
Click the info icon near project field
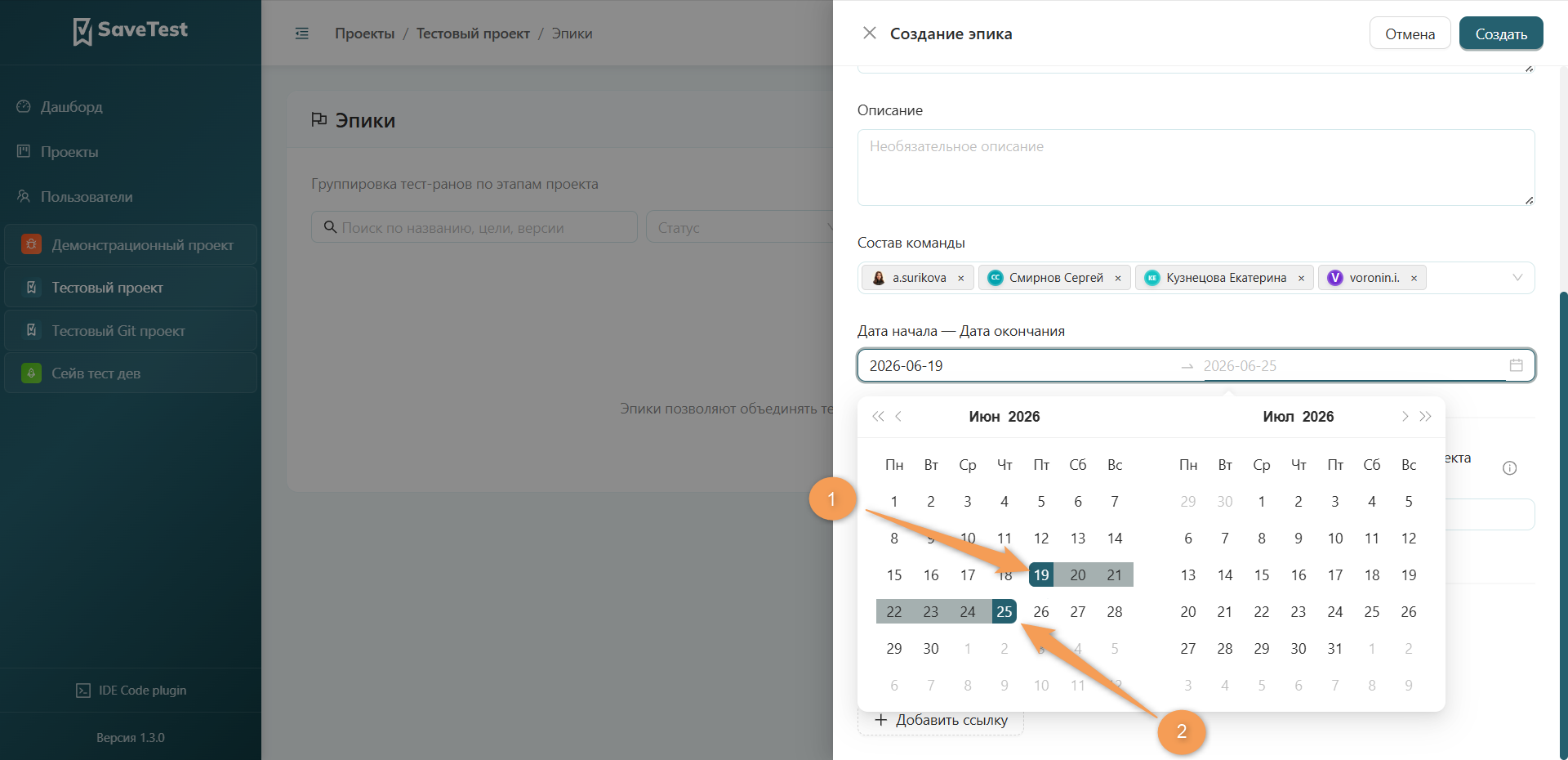pos(1510,467)
